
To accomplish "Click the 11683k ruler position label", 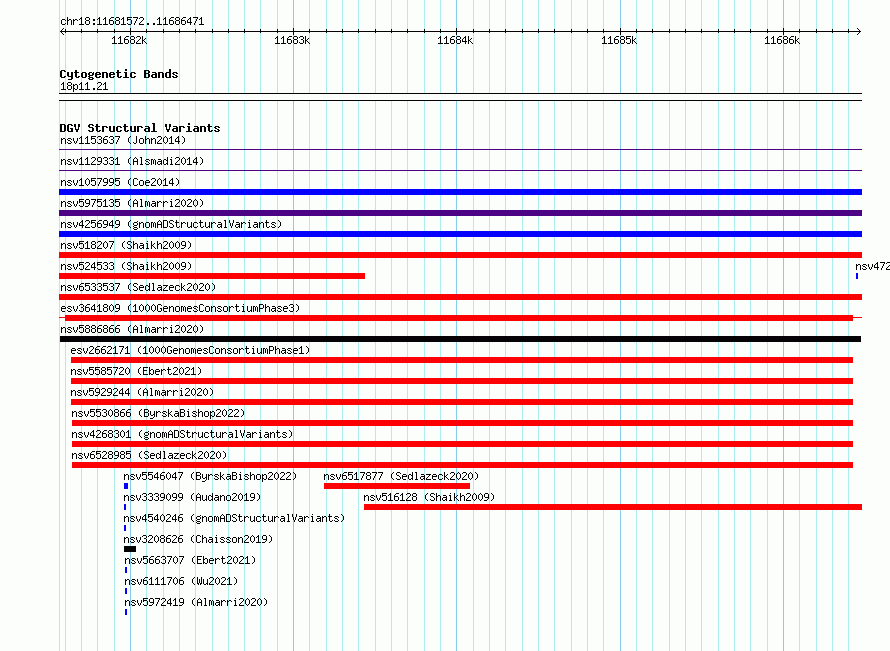I will [x=292, y=40].
